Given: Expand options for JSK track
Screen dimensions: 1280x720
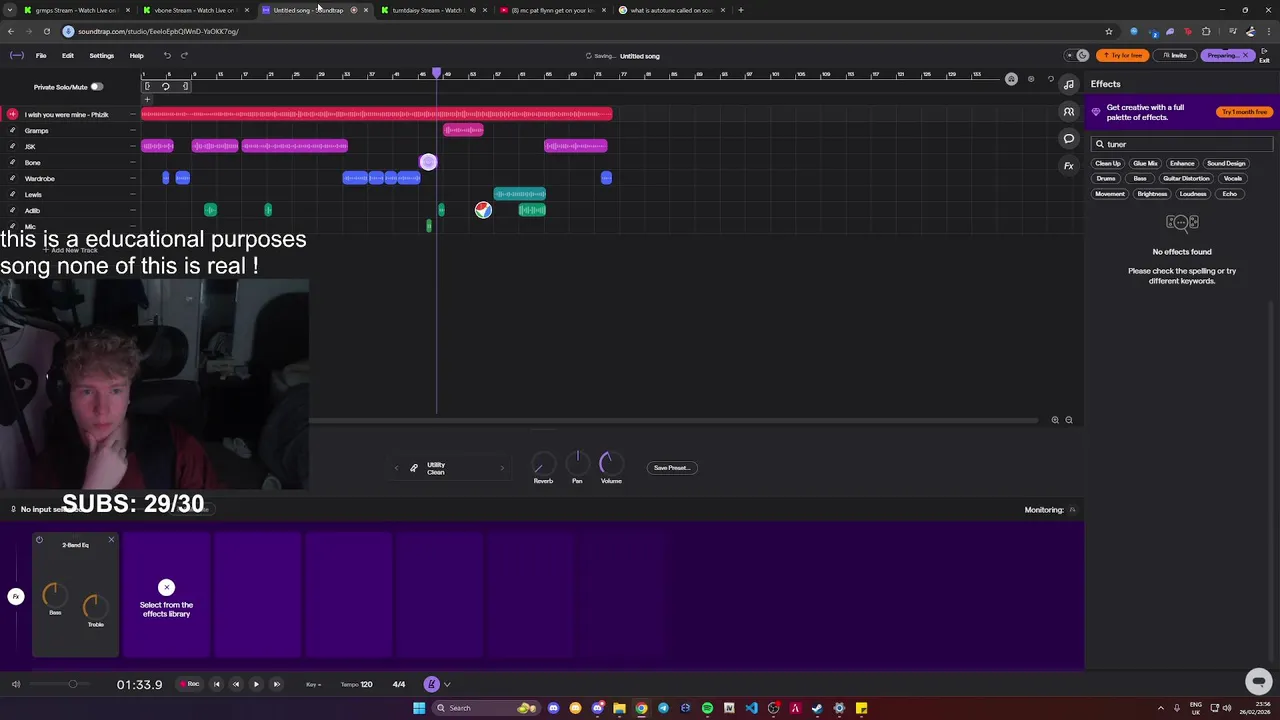Looking at the screenshot, I should coord(132,146).
